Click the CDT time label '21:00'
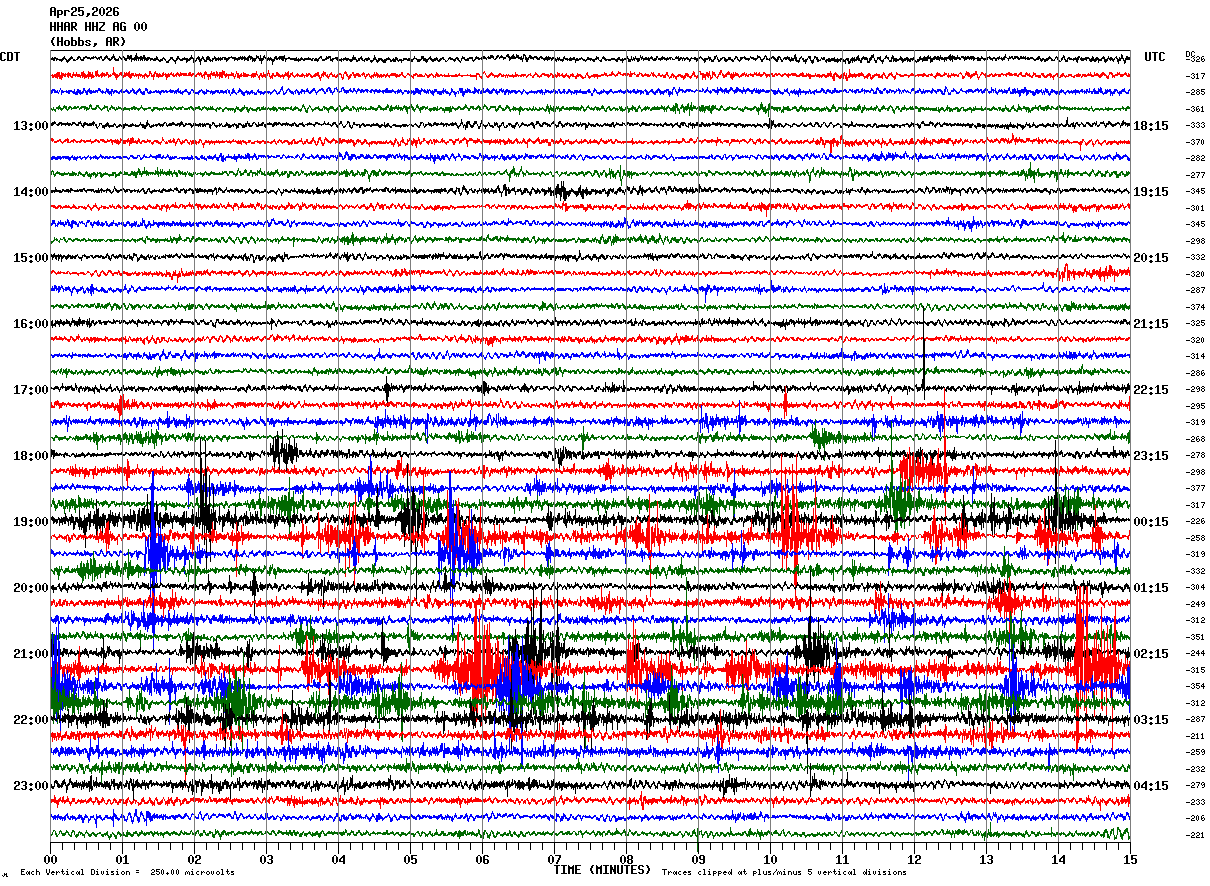The image size is (1210, 886). click(x=31, y=654)
